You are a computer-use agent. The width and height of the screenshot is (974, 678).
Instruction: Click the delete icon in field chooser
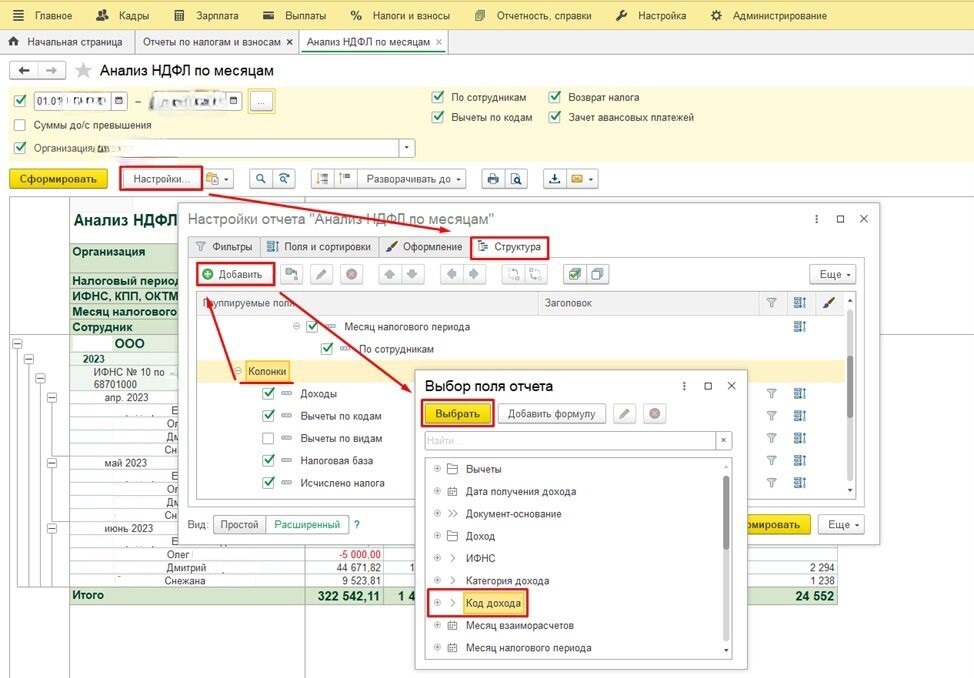tap(654, 414)
